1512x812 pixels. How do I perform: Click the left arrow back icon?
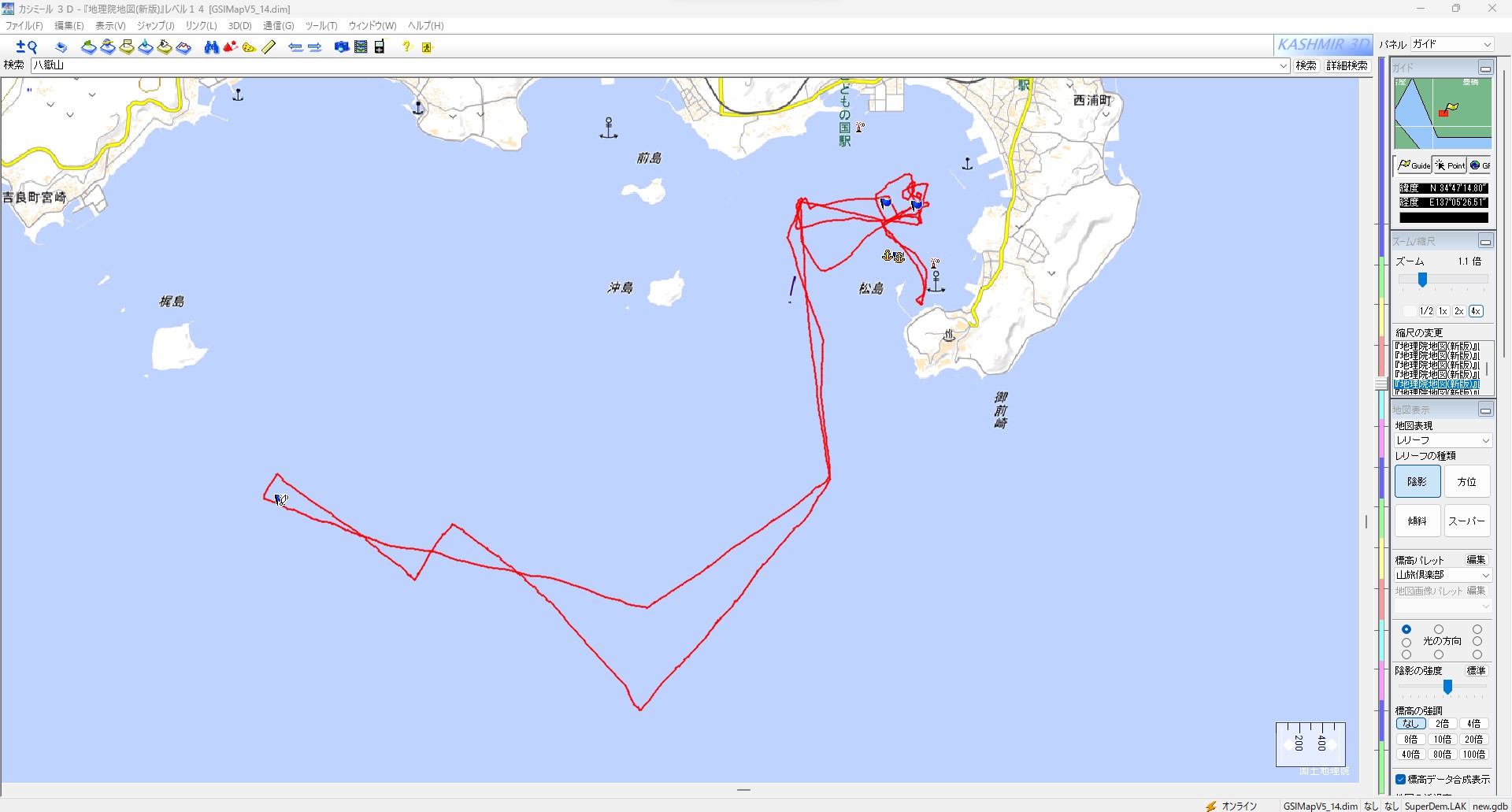click(x=295, y=47)
